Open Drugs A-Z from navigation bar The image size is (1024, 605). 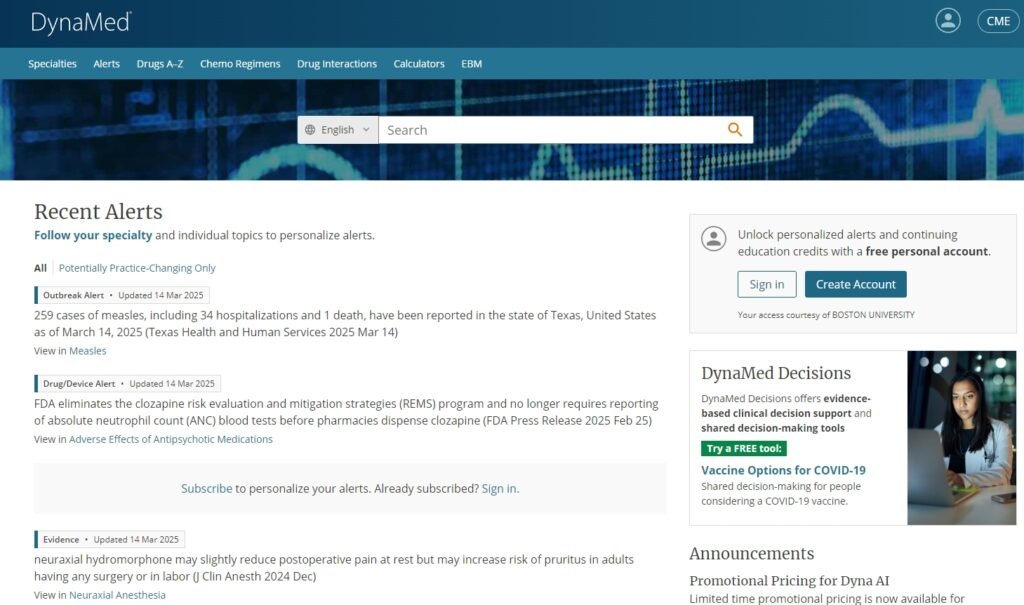click(x=160, y=64)
